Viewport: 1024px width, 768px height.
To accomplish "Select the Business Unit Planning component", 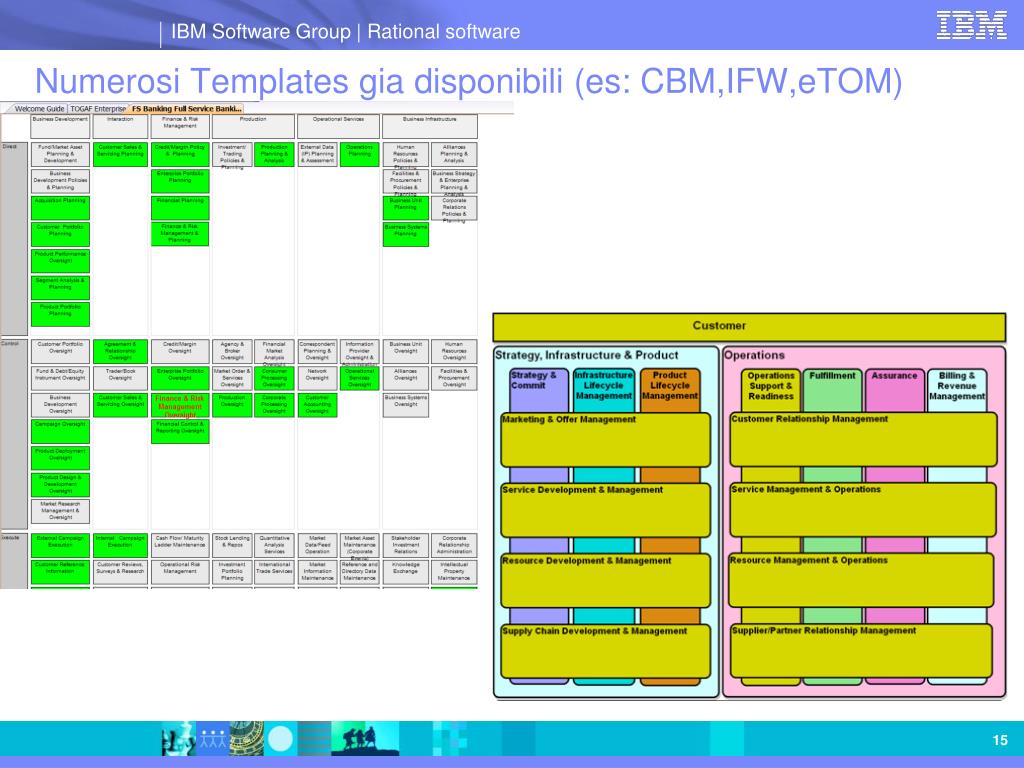I will (x=406, y=208).
